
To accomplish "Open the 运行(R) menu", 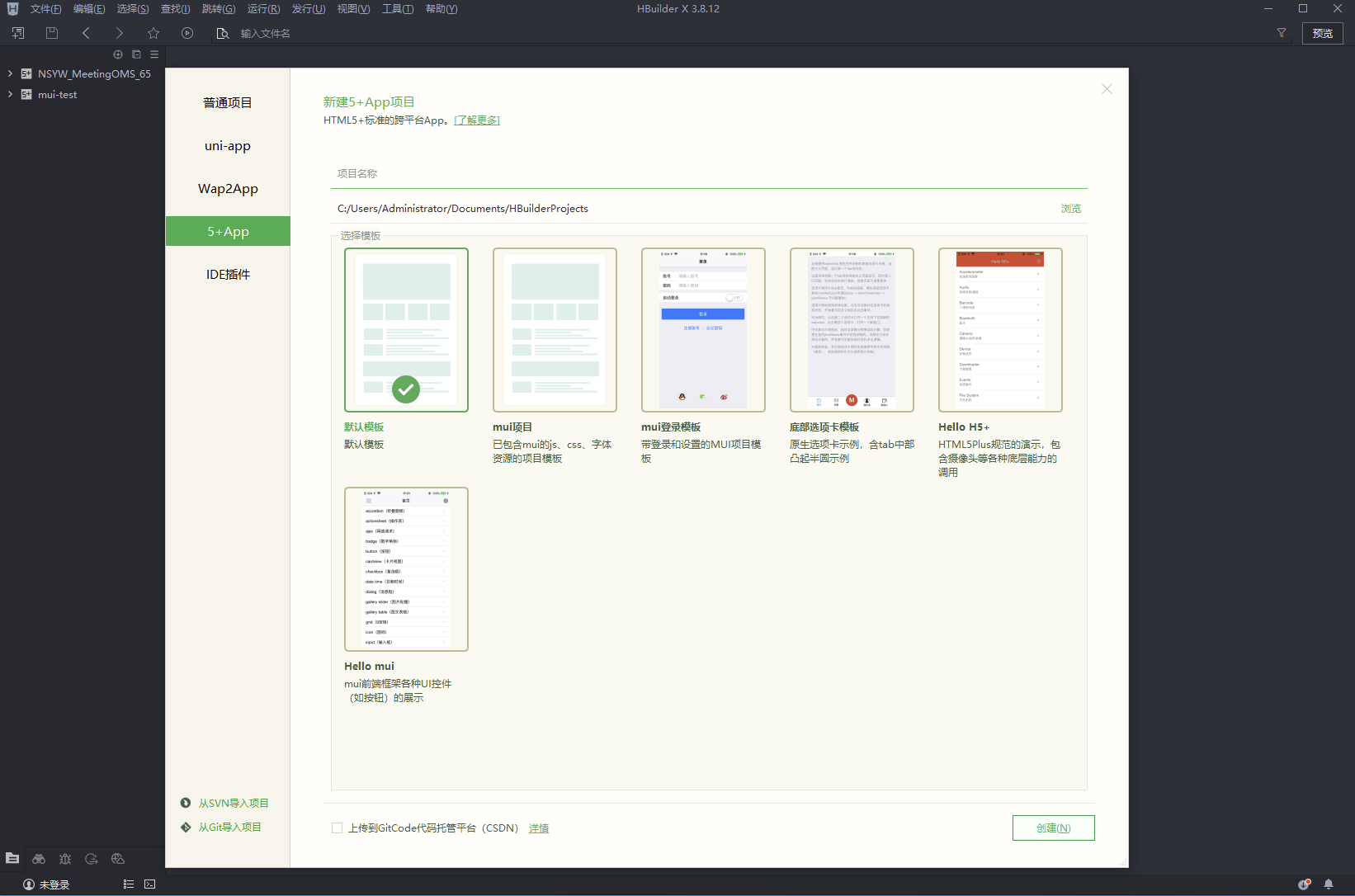I will coord(263,9).
